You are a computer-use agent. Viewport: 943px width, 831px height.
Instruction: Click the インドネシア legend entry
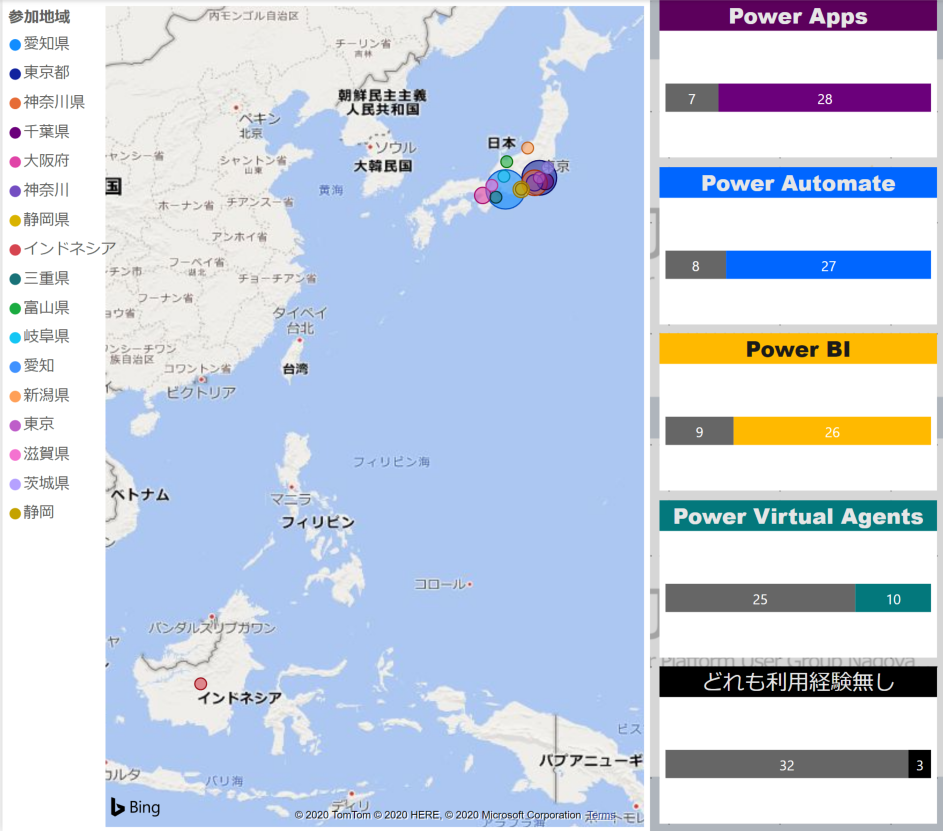tap(63, 248)
